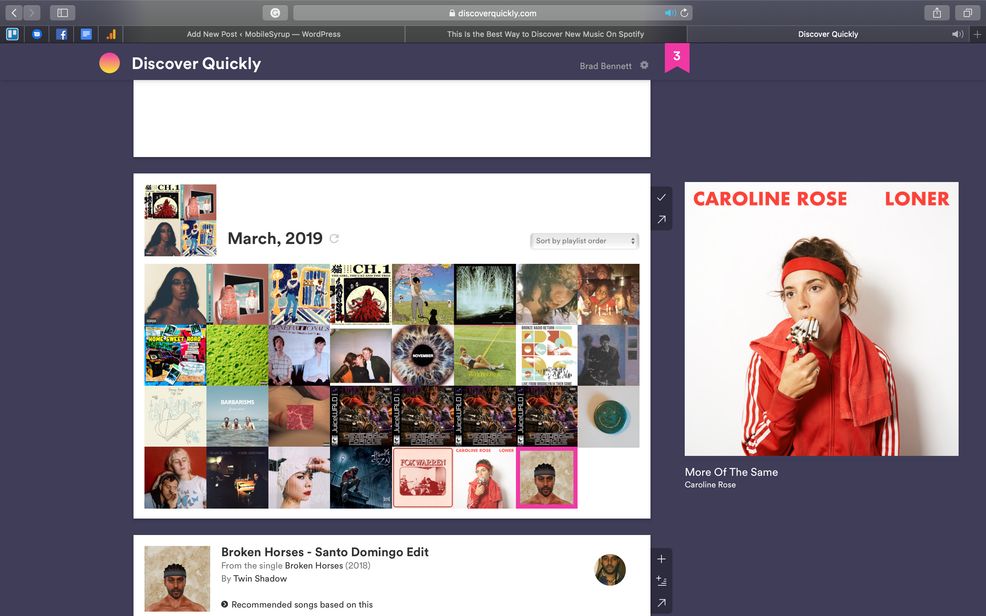Reload the page with the refresh icon
Screen dimensions: 986x616
pos(684,13)
